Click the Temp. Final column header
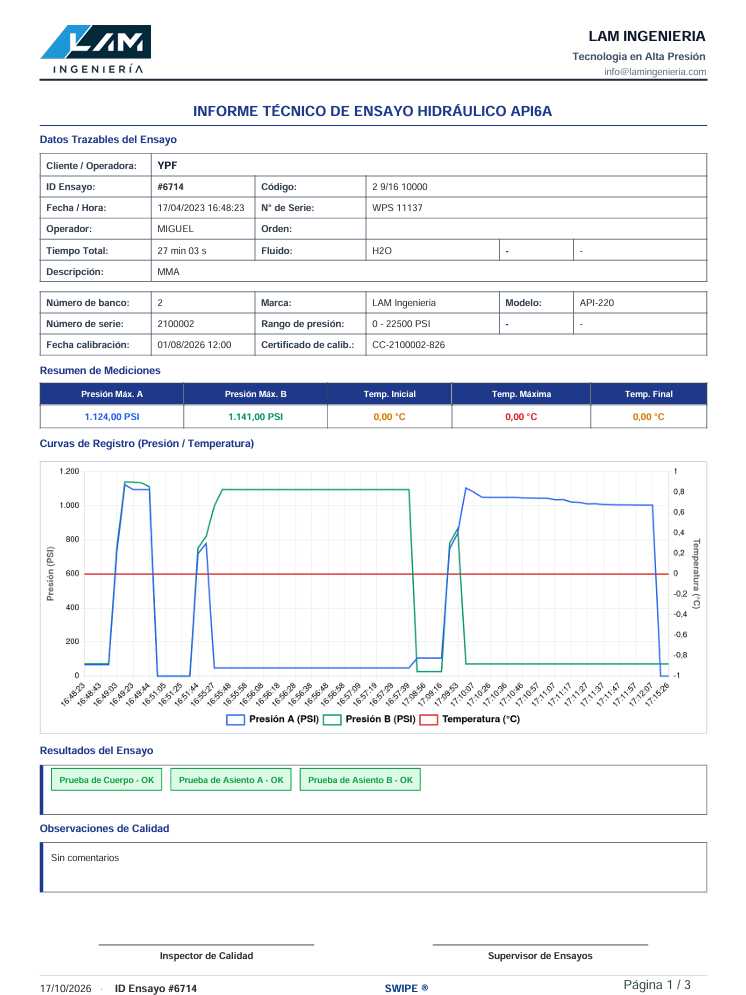 648,394
